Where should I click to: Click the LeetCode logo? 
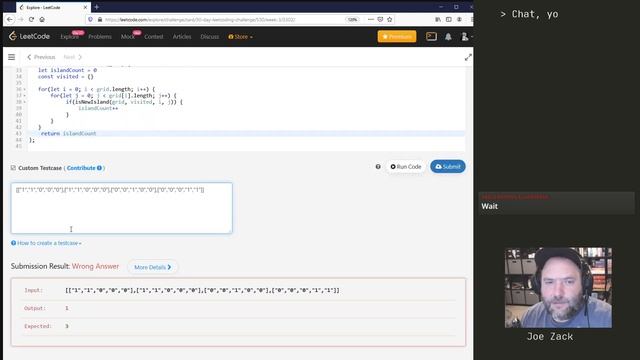pyautogui.click(x=29, y=36)
